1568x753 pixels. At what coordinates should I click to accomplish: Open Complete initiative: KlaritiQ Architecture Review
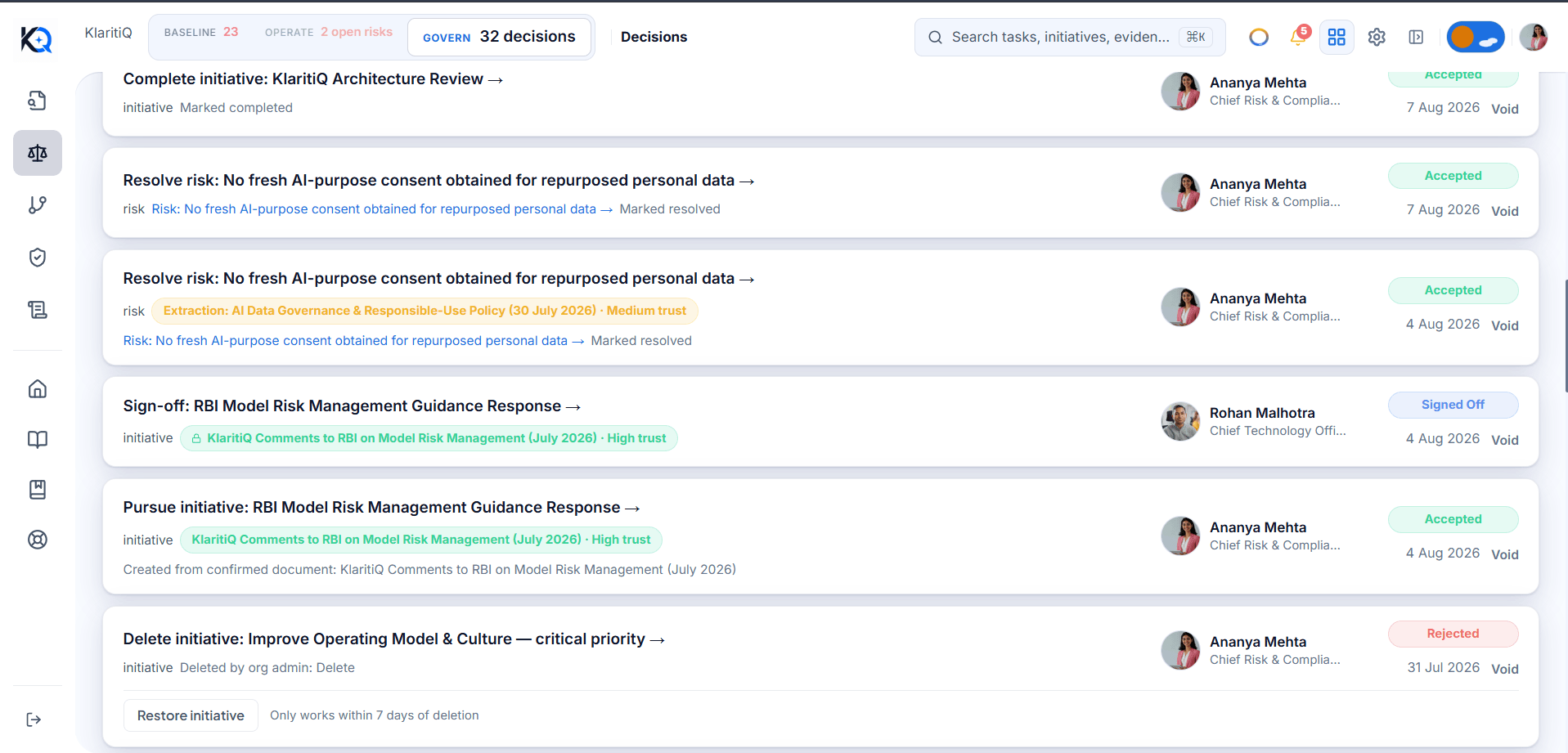(x=312, y=78)
